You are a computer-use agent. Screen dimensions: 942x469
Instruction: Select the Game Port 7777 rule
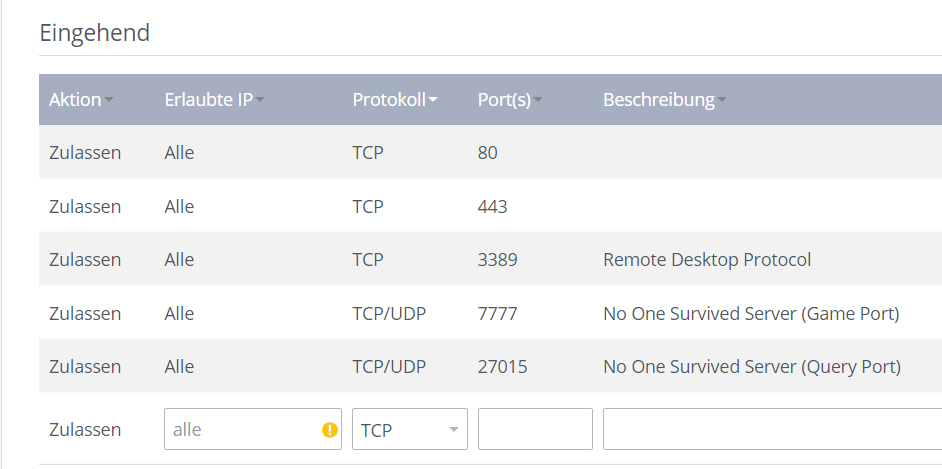coord(490,313)
